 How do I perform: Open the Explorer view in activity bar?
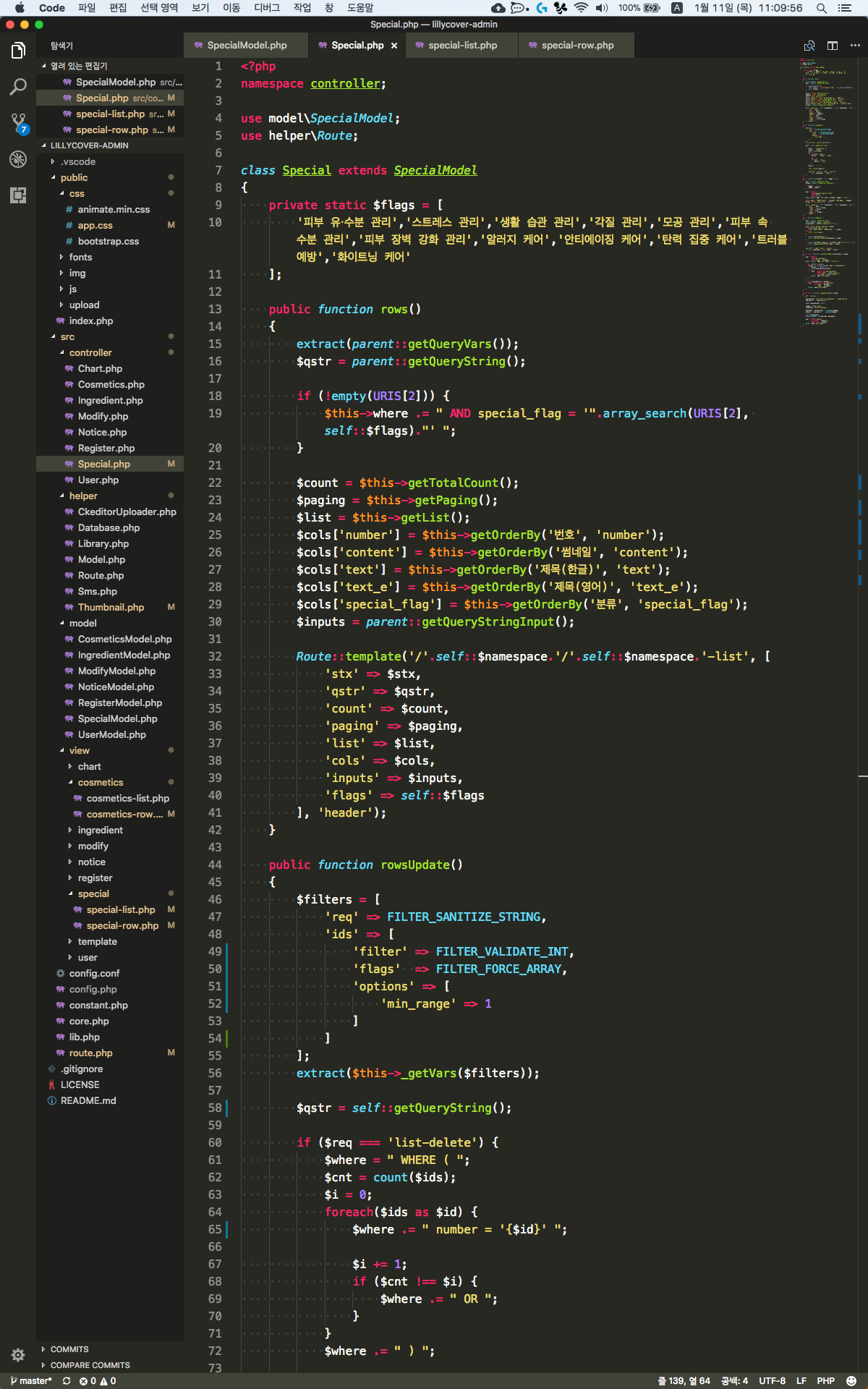click(x=18, y=51)
